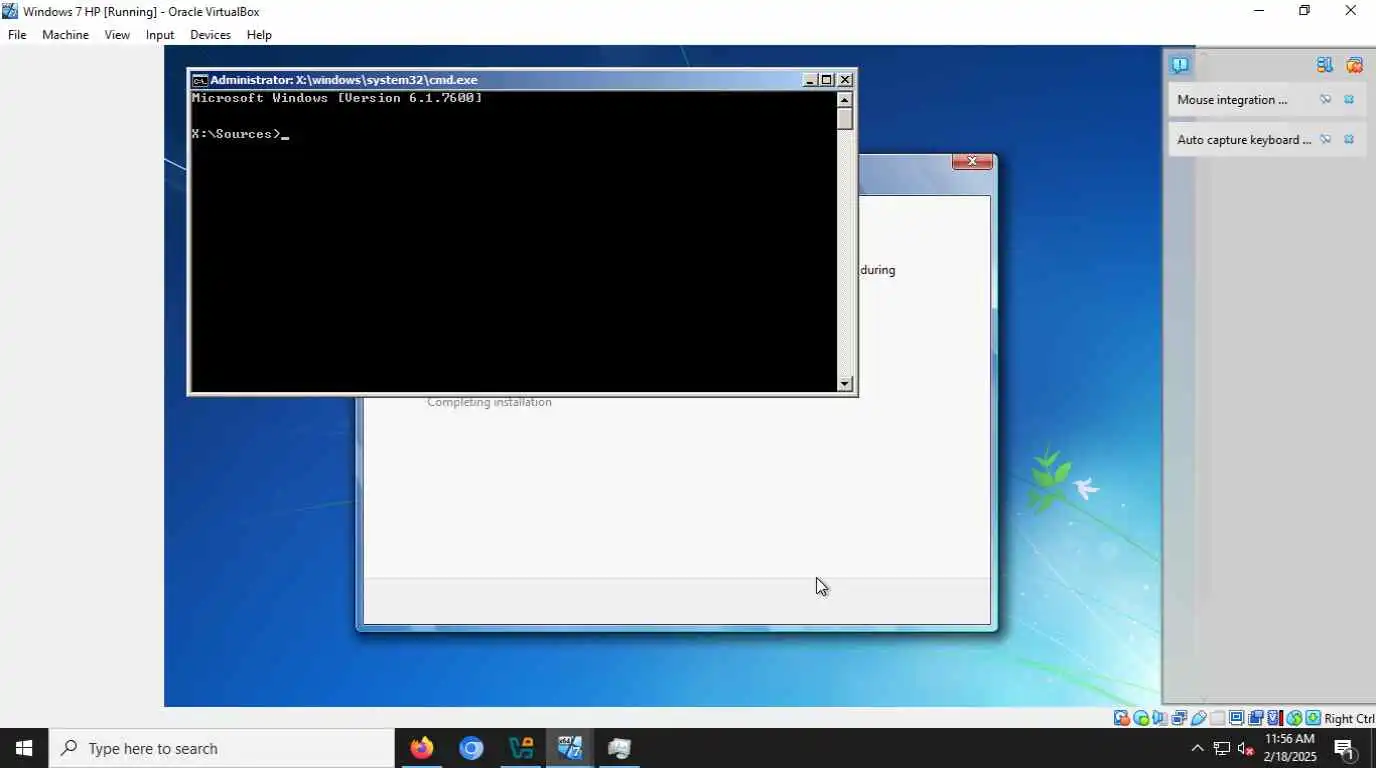Click the help icon on the Auto capture keyboard notification
The height and width of the screenshot is (768, 1376).
[x=1325, y=139]
